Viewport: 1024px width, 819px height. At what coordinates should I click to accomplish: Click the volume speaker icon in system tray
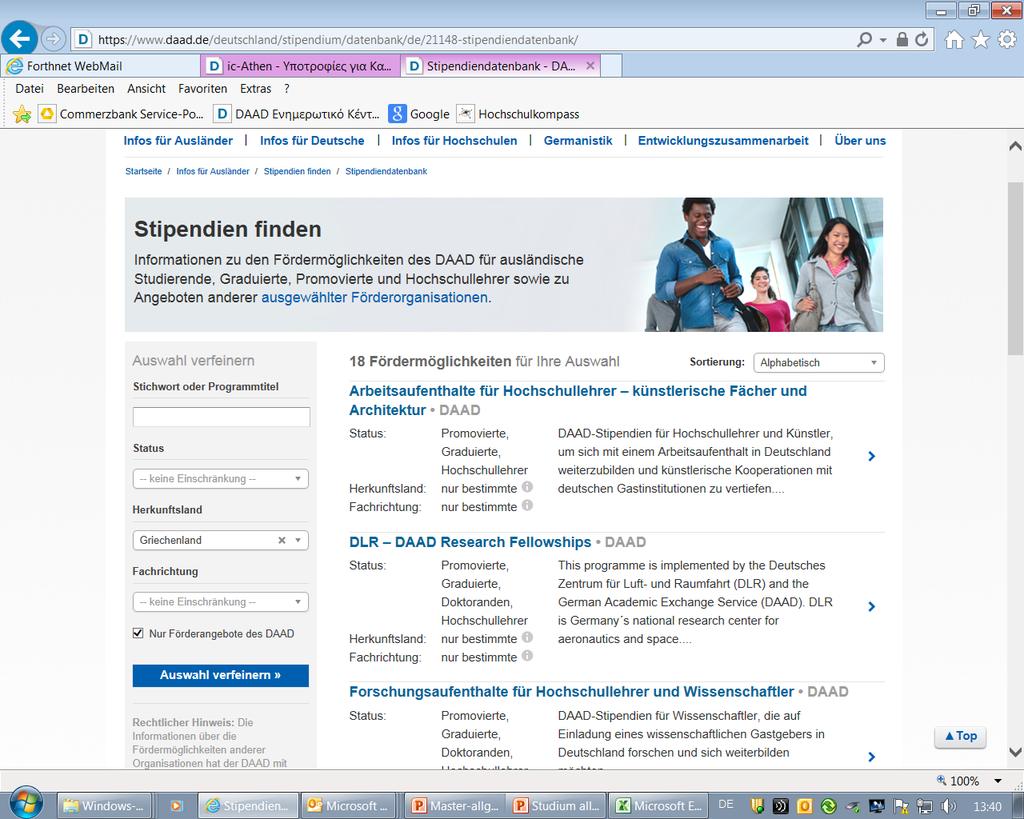pyautogui.click(x=949, y=806)
